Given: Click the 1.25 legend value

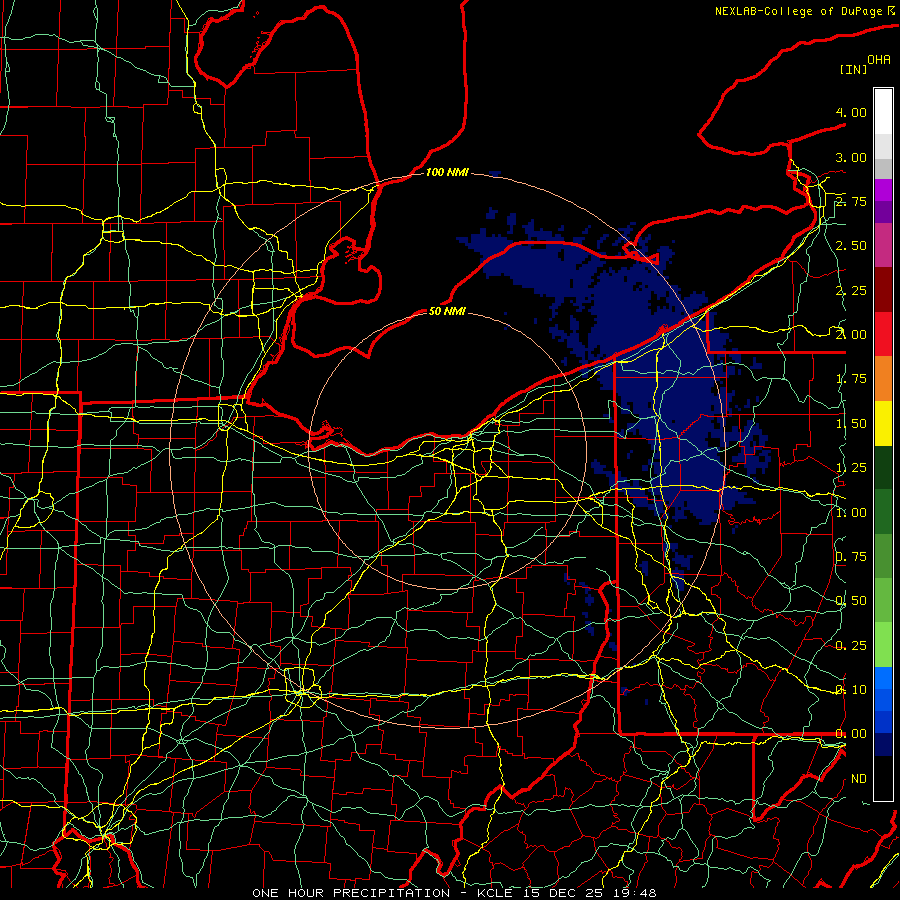Looking at the screenshot, I should click(851, 468).
